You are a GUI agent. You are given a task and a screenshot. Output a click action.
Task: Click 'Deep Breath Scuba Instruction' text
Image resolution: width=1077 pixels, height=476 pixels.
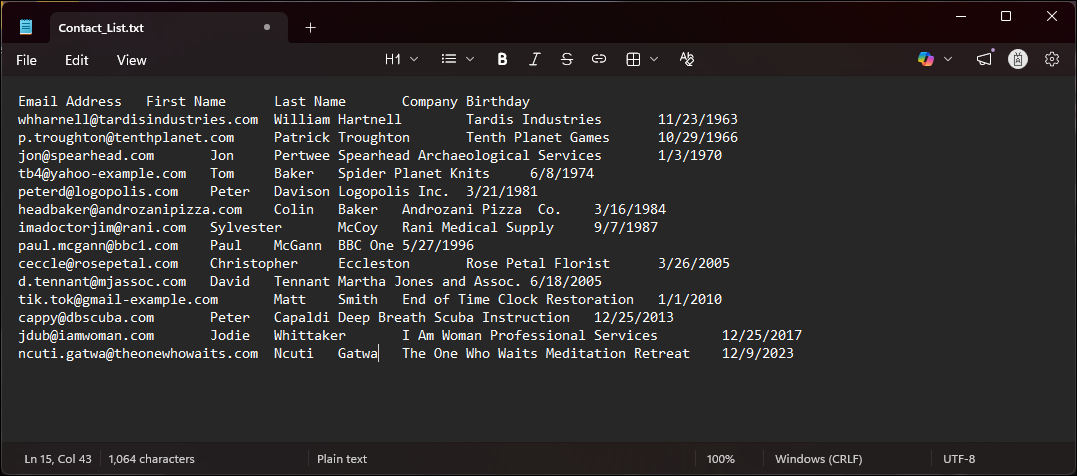click(x=454, y=317)
